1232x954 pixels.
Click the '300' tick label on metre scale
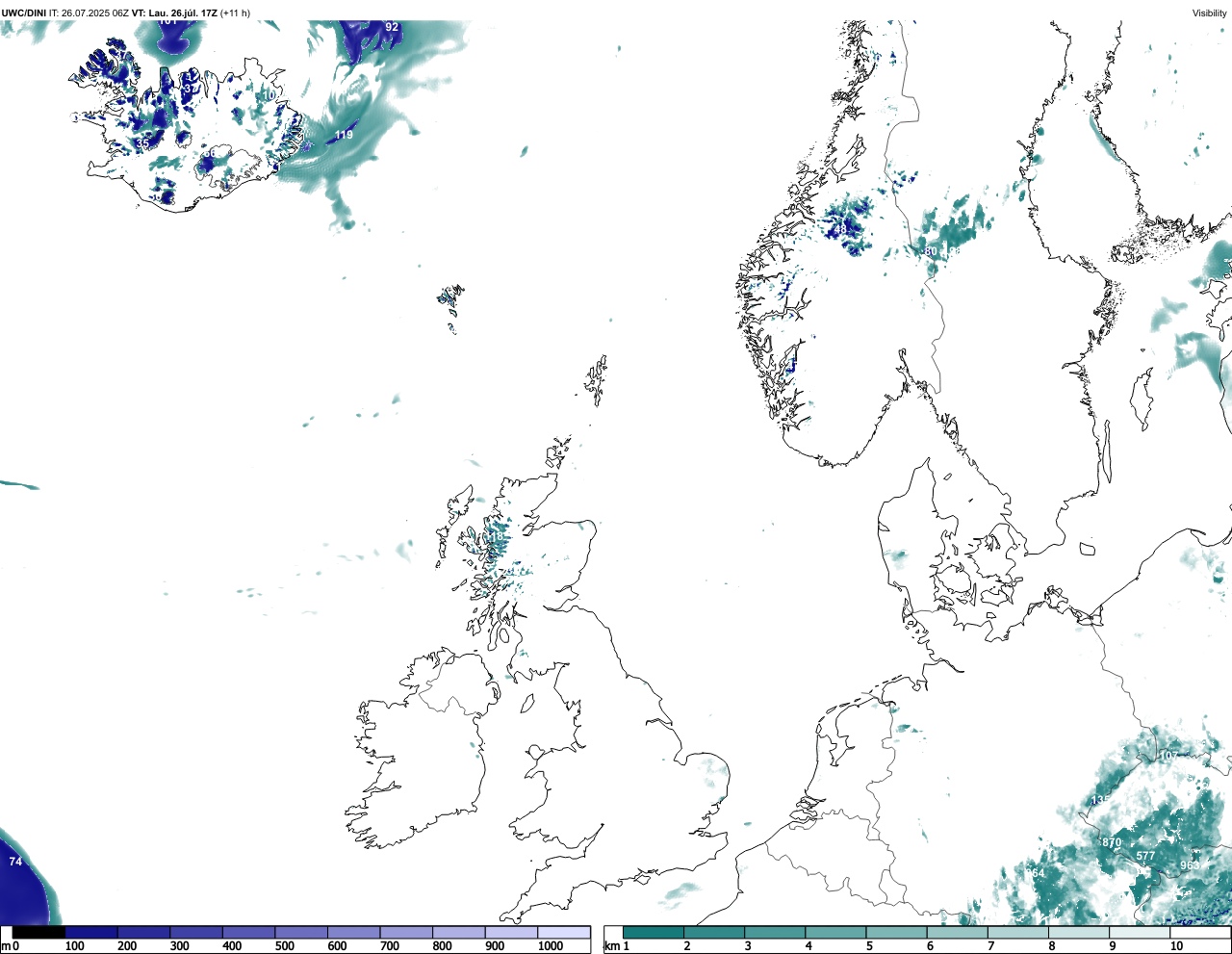click(x=179, y=946)
